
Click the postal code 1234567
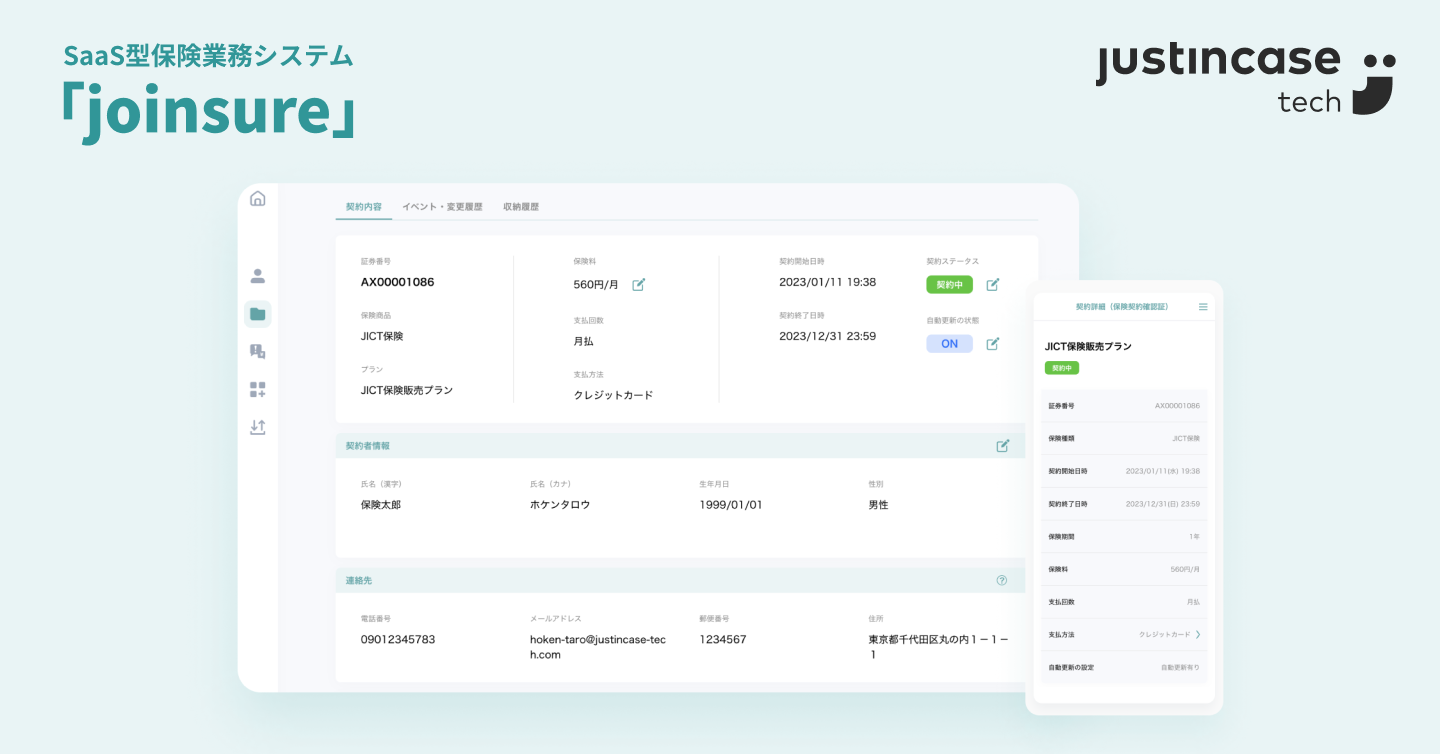(723, 639)
